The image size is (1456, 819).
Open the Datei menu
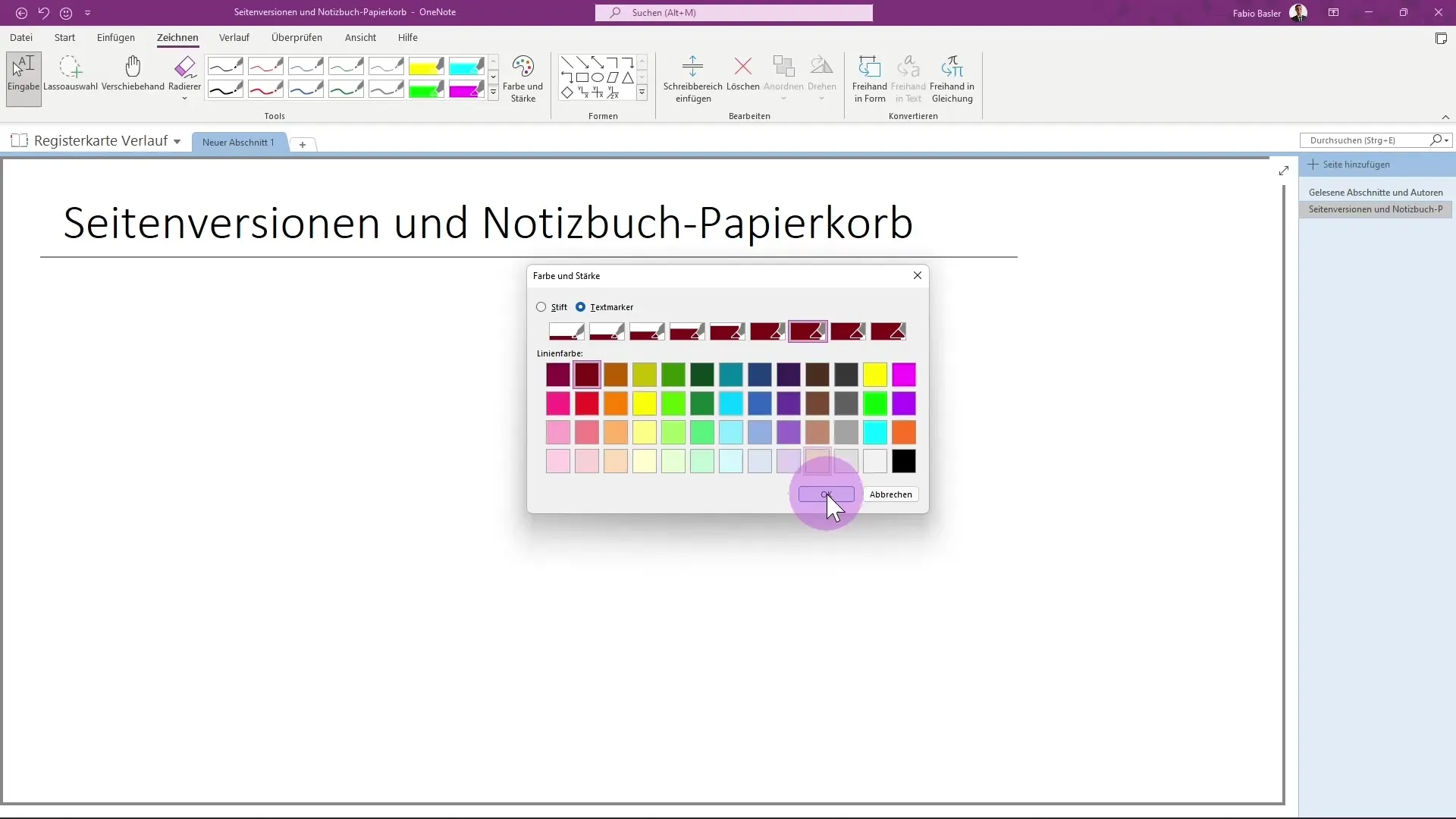pos(21,37)
